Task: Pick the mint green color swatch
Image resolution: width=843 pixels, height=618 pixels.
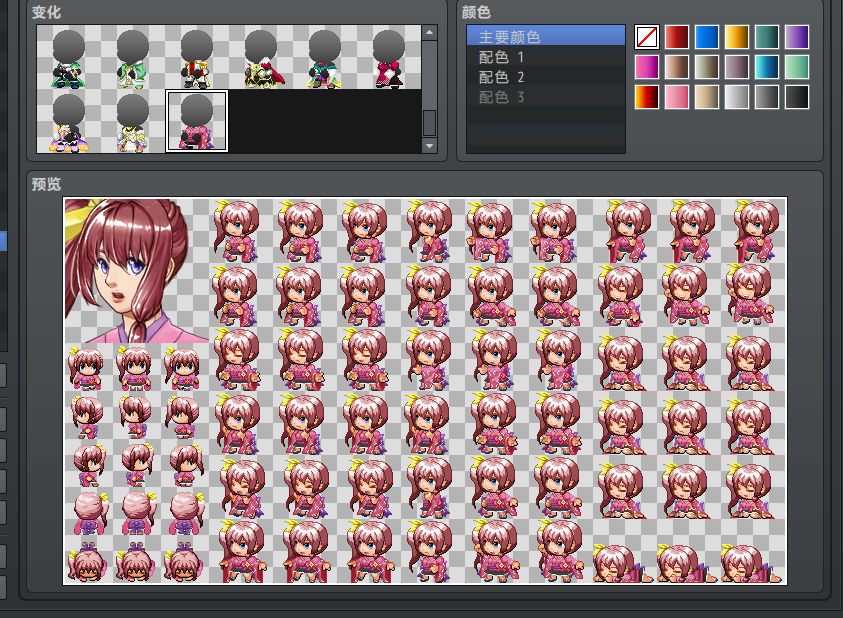Action: [x=797, y=67]
